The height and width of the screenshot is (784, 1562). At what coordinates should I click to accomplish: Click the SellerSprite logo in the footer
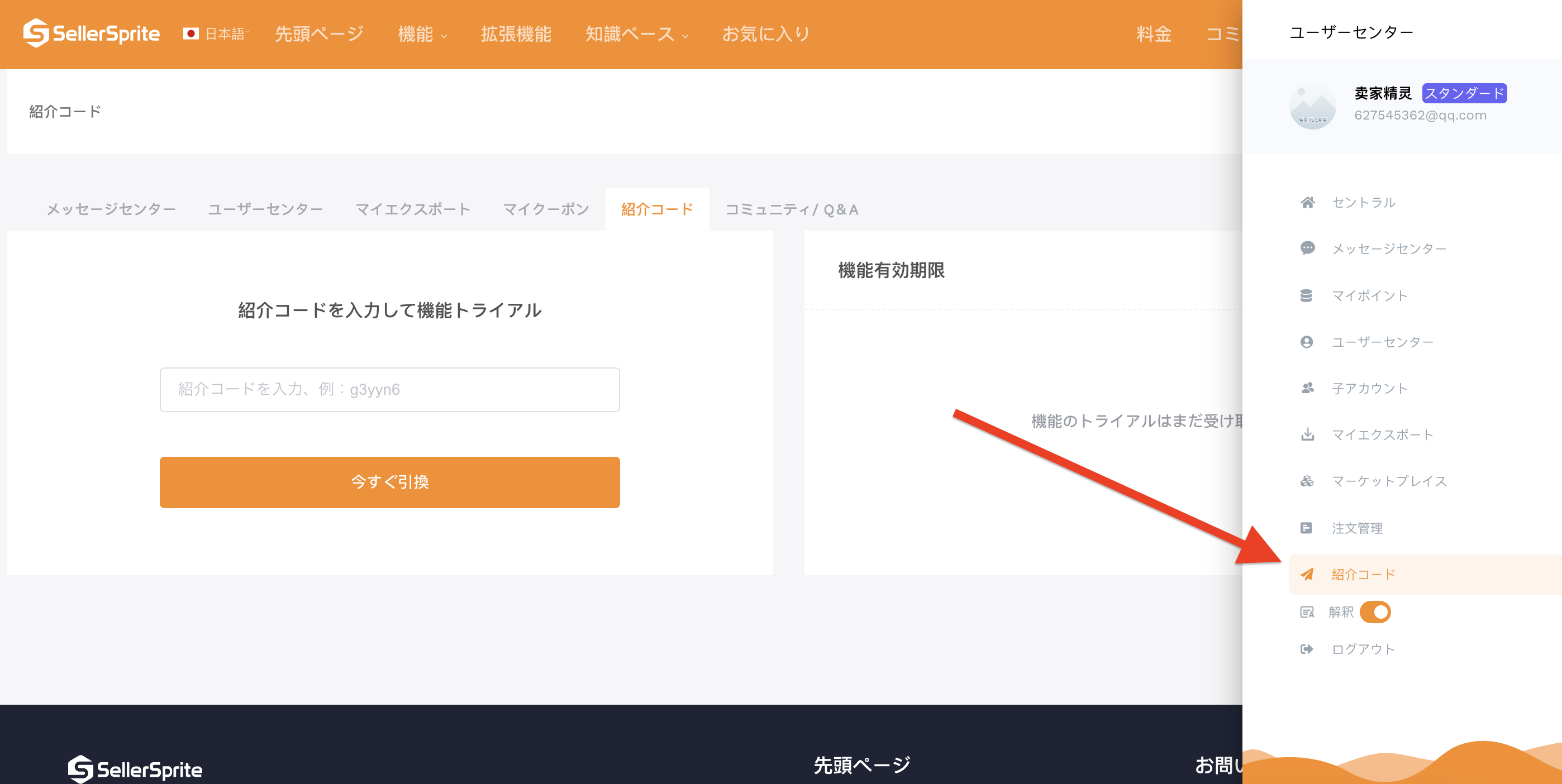pos(135,769)
